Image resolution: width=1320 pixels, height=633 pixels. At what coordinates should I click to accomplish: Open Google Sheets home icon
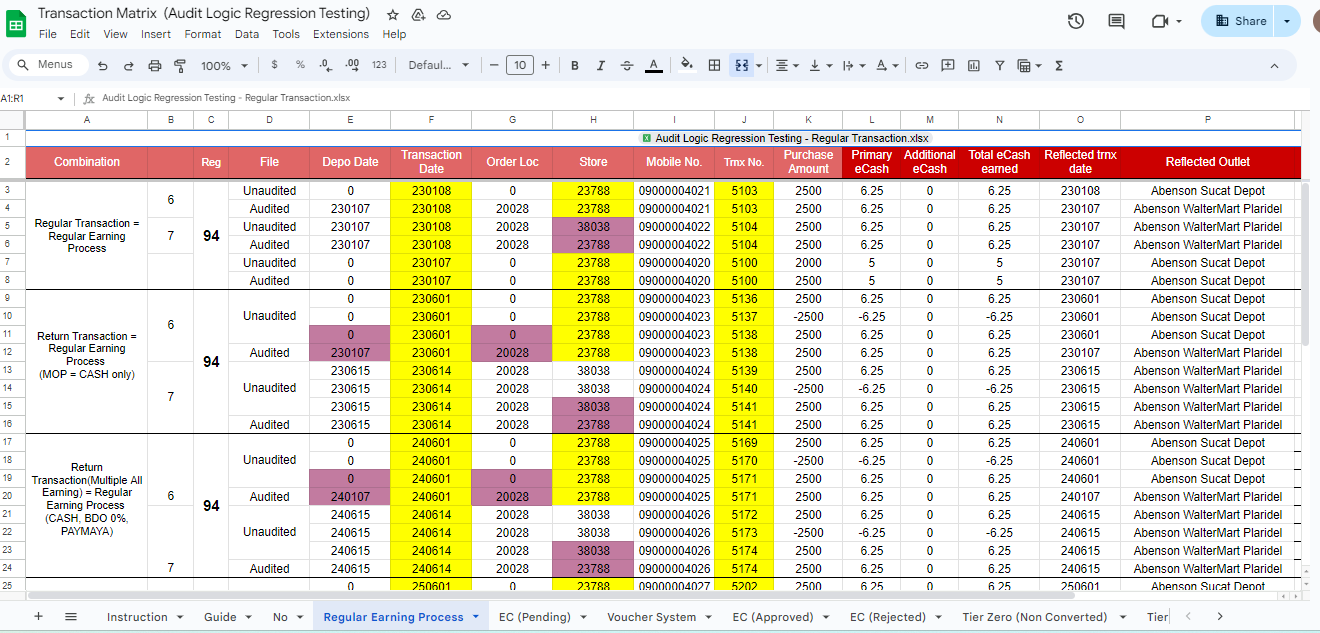[x=17, y=23]
